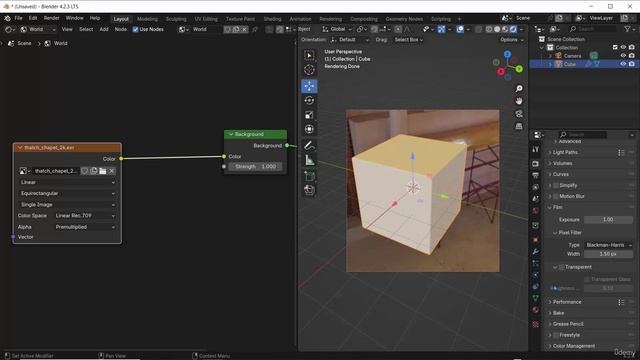Viewport: 640px width, 360px height.
Task: Toggle the Freestyle checkbox
Action: click(x=556, y=335)
